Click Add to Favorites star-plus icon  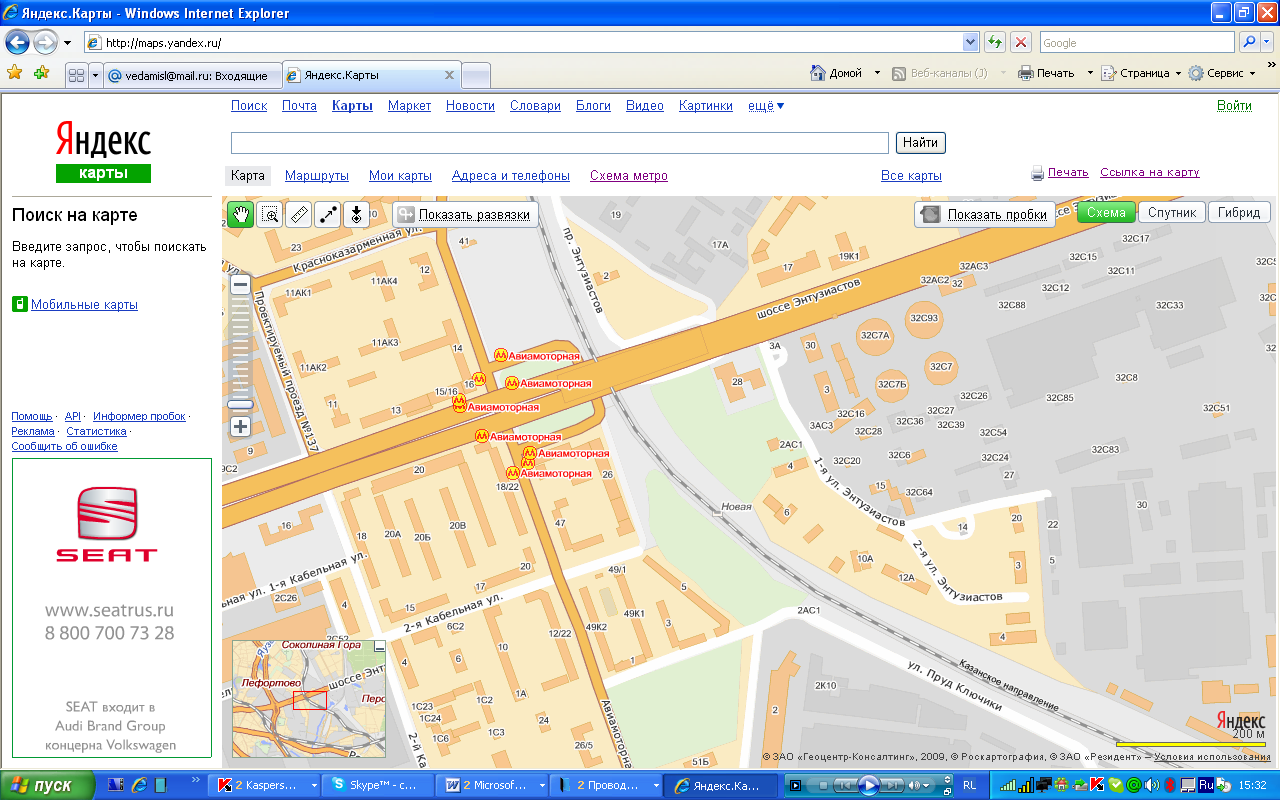point(41,73)
